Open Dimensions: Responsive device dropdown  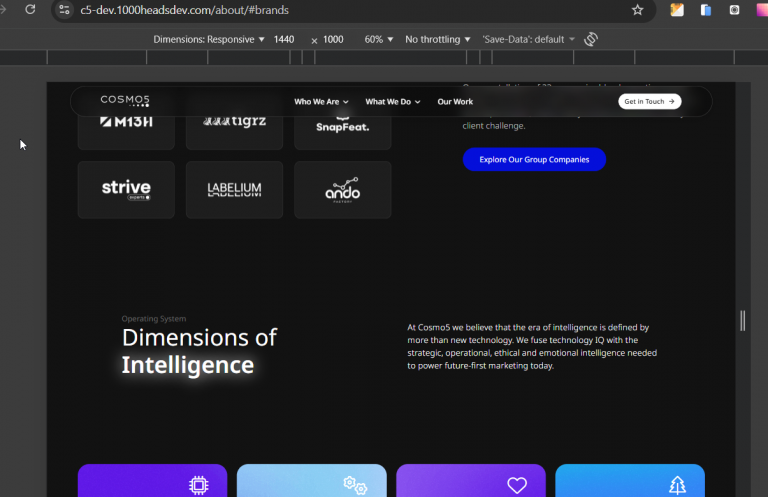[209, 39]
